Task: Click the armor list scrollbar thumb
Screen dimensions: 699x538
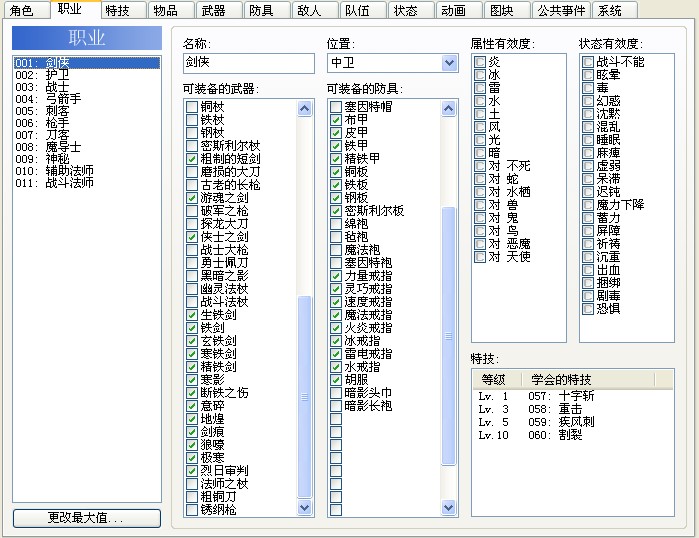Action: pos(448,336)
